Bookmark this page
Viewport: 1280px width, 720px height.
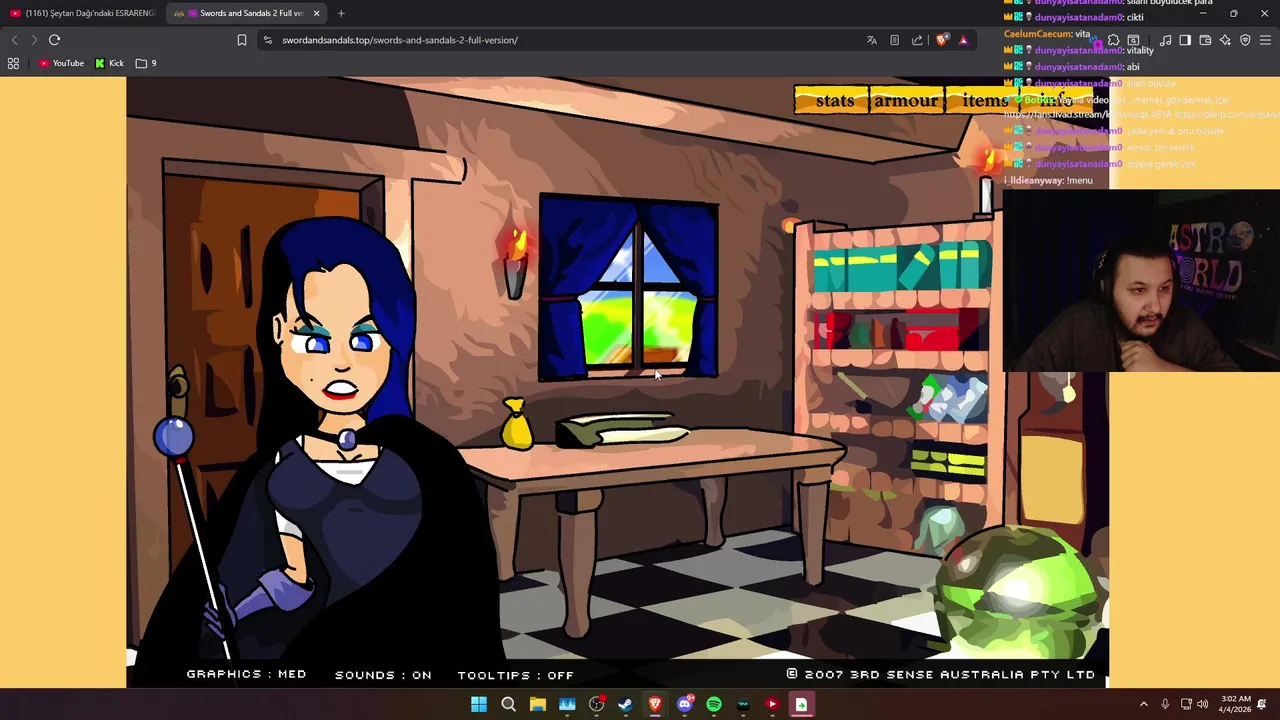click(241, 40)
